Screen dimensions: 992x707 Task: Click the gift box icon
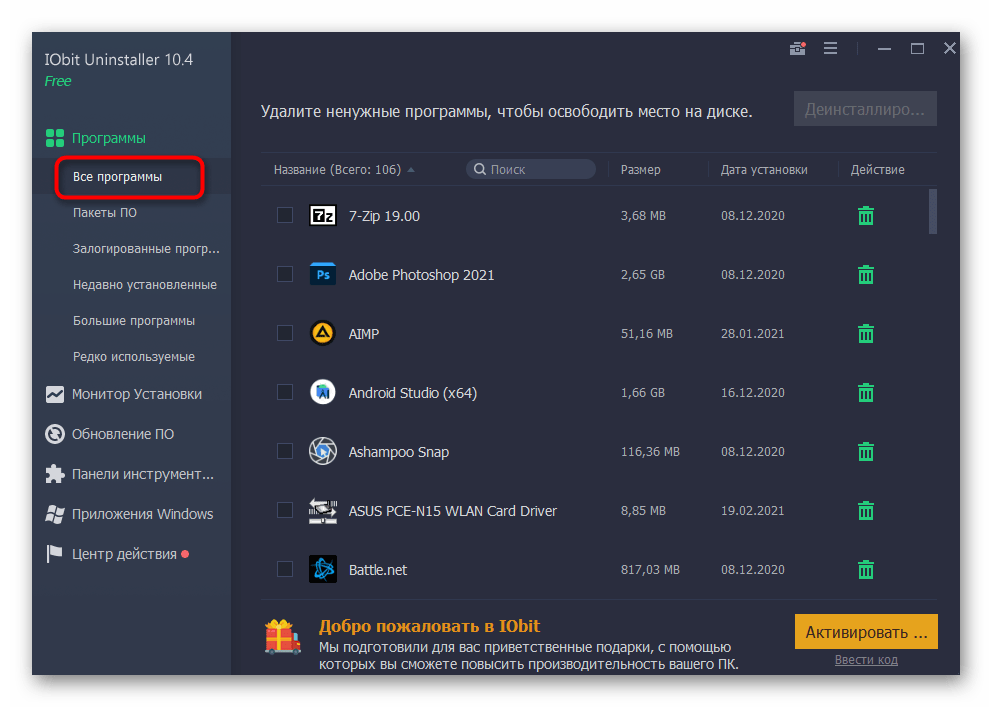[x=282, y=636]
